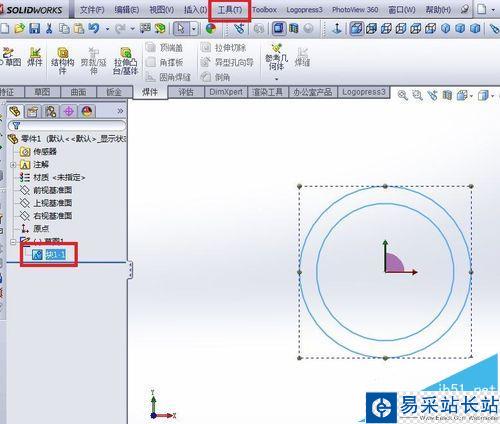Switch to the 渲染工具 tab
This screenshot has height=424, width=500.
pos(268,92)
